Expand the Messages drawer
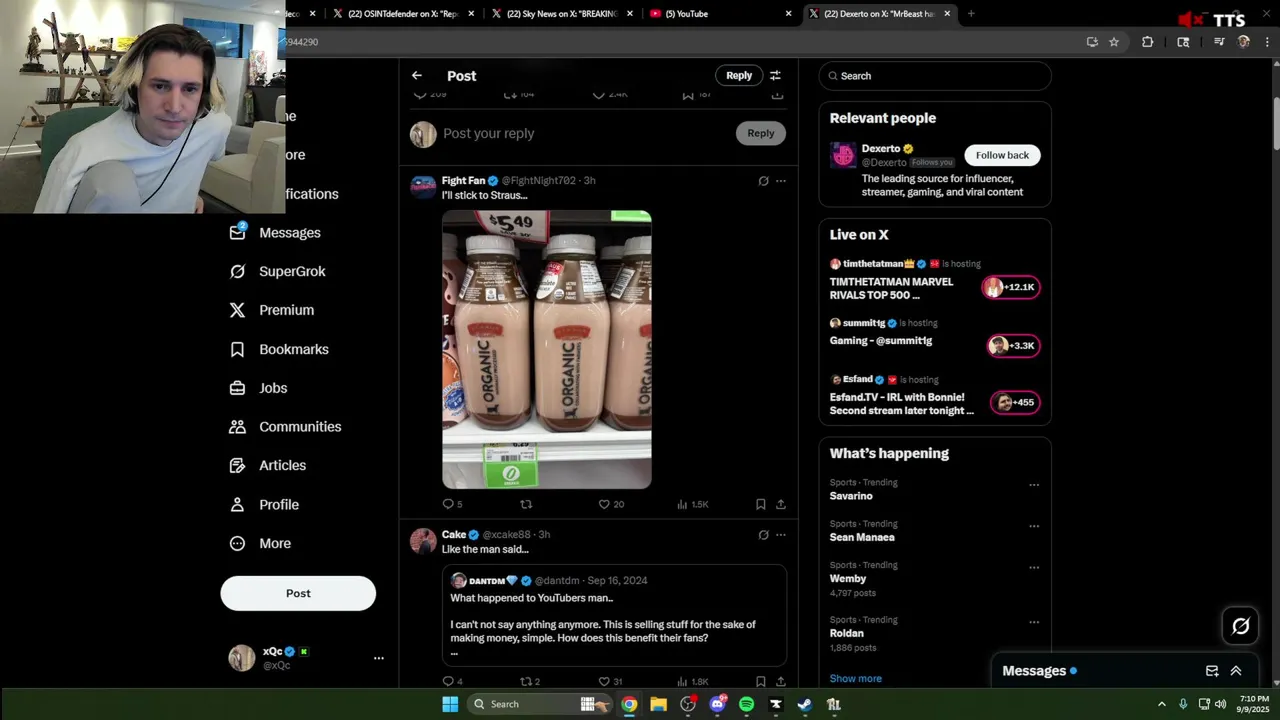Screen dimensions: 1280x720 coord(1236,671)
